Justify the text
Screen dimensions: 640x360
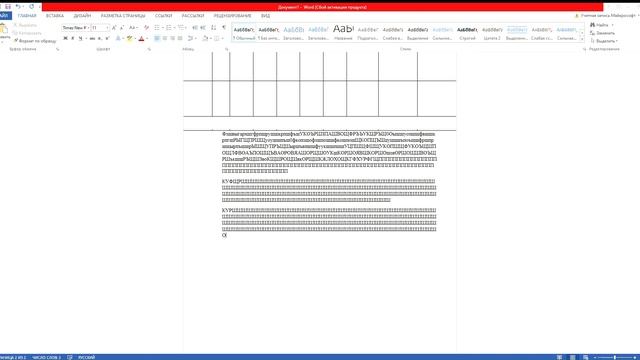[x=180, y=38]
